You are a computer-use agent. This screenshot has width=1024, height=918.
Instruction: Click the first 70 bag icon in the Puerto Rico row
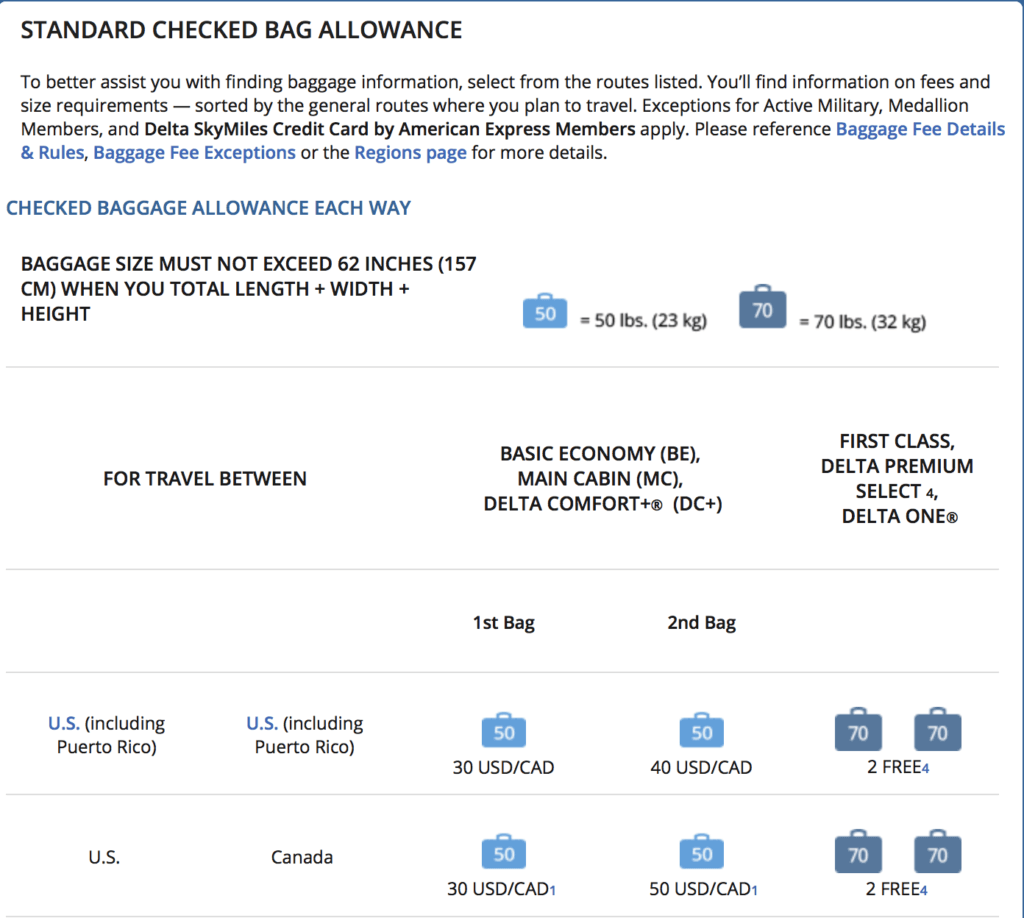point(858,729)
